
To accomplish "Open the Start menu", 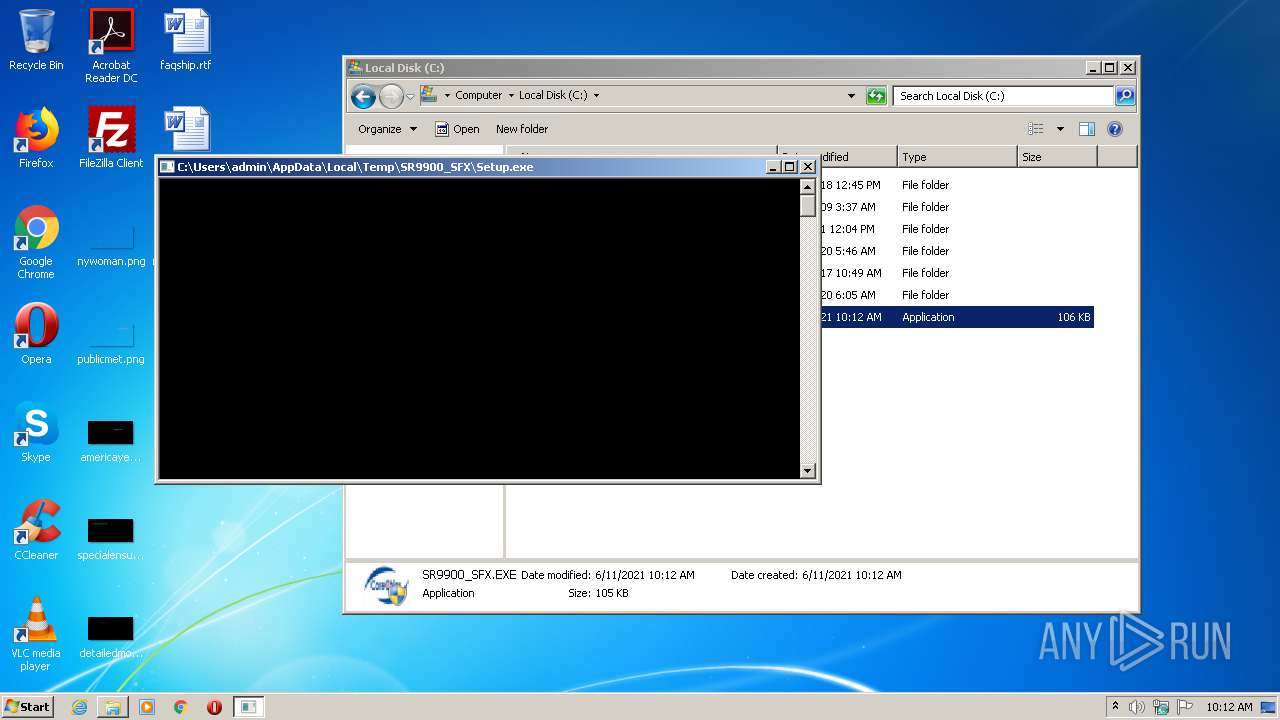I will tap(28, 707).
